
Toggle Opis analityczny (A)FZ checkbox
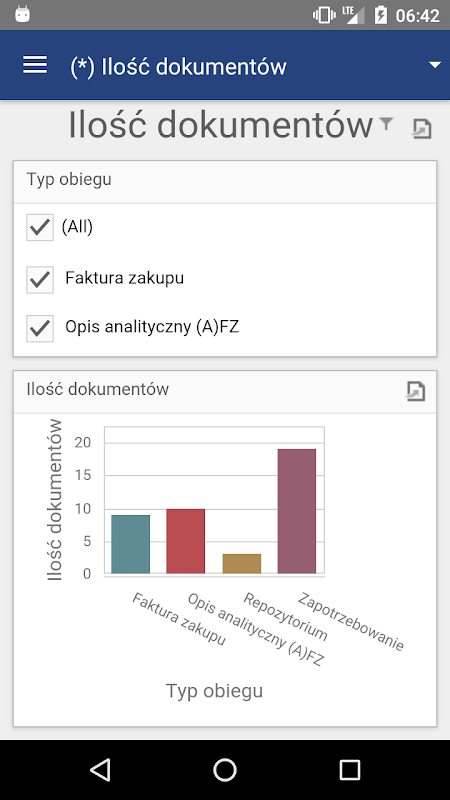click(x=40, y=328)
